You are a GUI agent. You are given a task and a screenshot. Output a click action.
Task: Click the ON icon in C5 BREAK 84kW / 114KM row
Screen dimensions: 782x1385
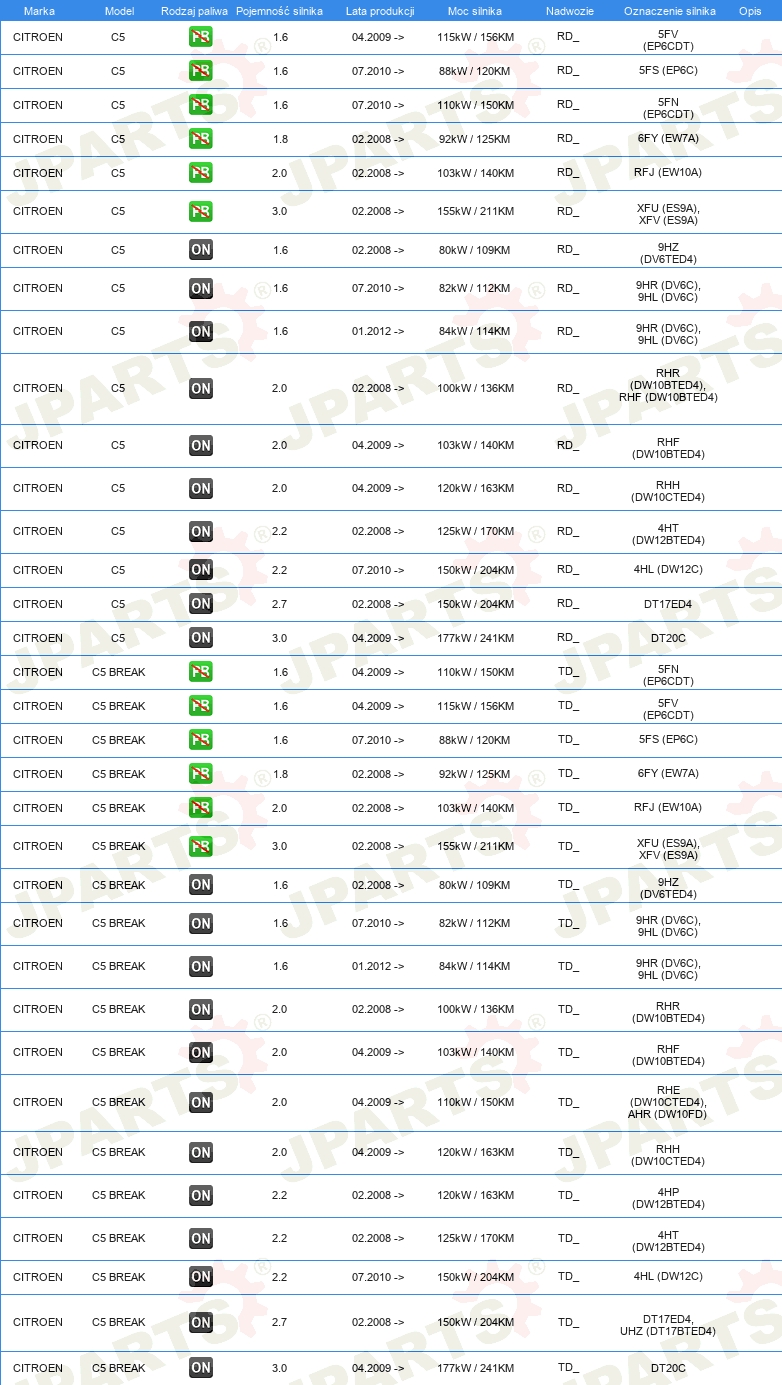point(201,966)
